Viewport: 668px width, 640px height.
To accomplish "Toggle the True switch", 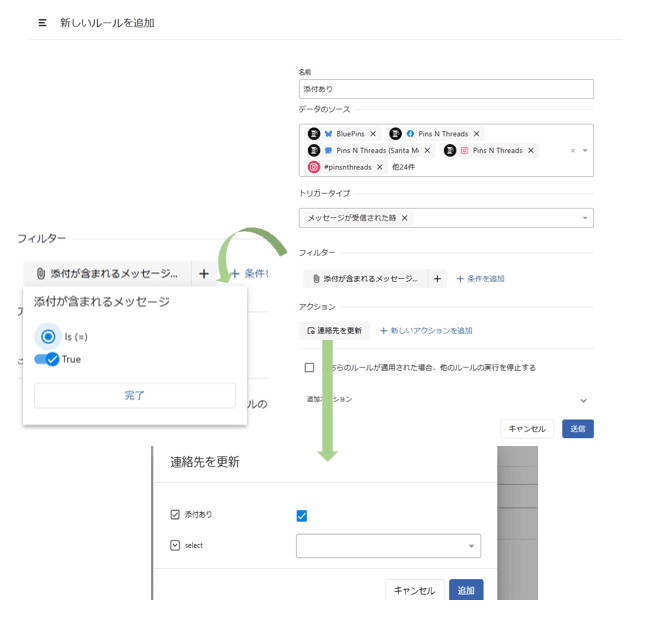I will (47, 359).
